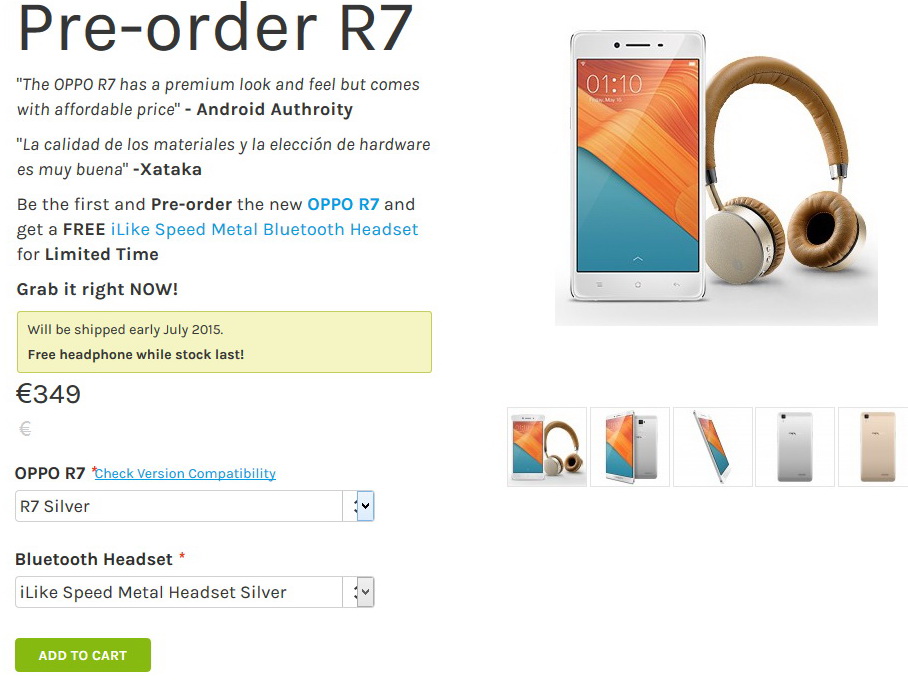The image size is (908, 681).
Task: Select the silver back-view phone thumbnail
Action: click(x=795, y=447)
